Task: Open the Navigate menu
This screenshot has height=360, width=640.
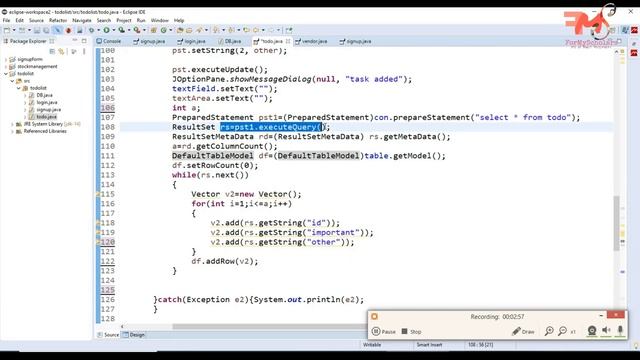Action: click(82, 20)
